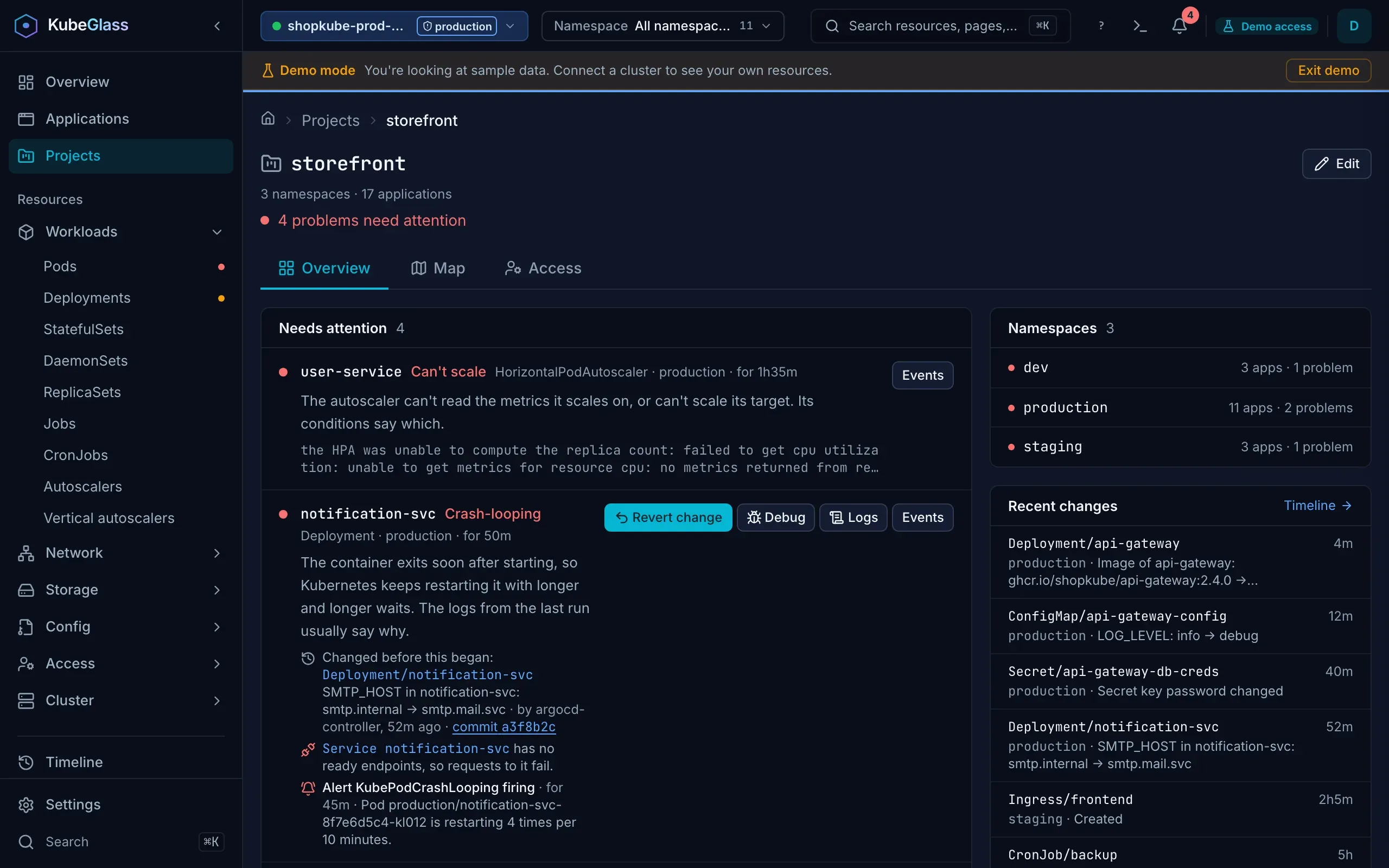Open Settings in the sidebar
Image resolution: width=1389 pixels, height=868 pixels.
[120, 805]
